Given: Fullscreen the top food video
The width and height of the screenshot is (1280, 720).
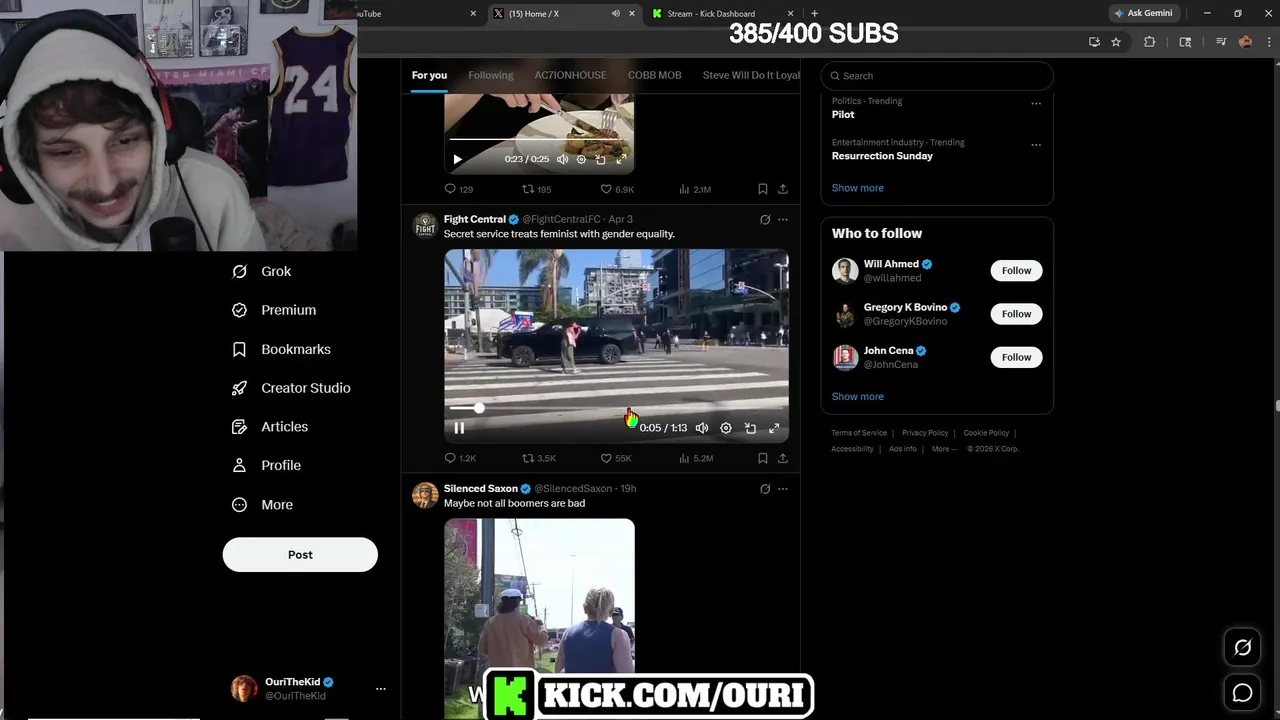Looking at the screenshot, I should click(621, 159).
